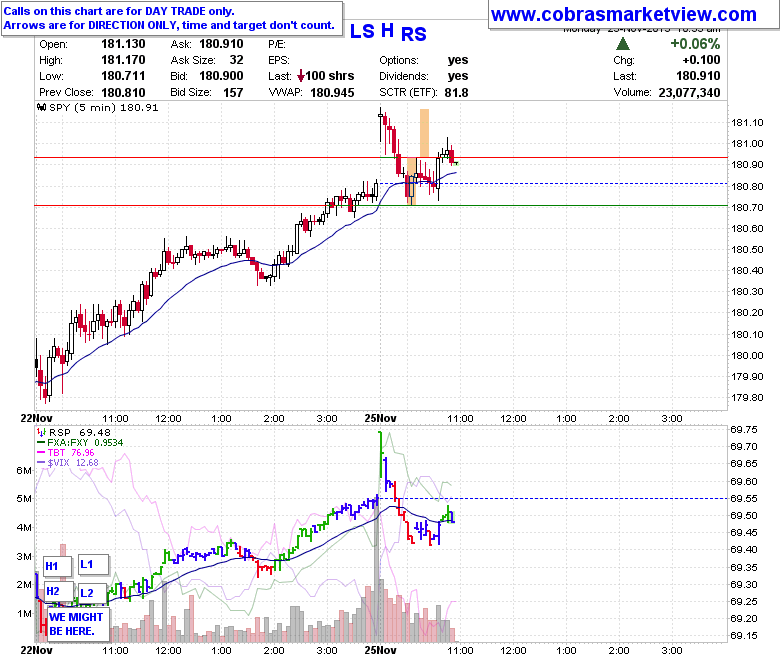Select the Chg value +0.100
Image resolution: width=780 pixels, height=659 pixels.
pos(701,60)
